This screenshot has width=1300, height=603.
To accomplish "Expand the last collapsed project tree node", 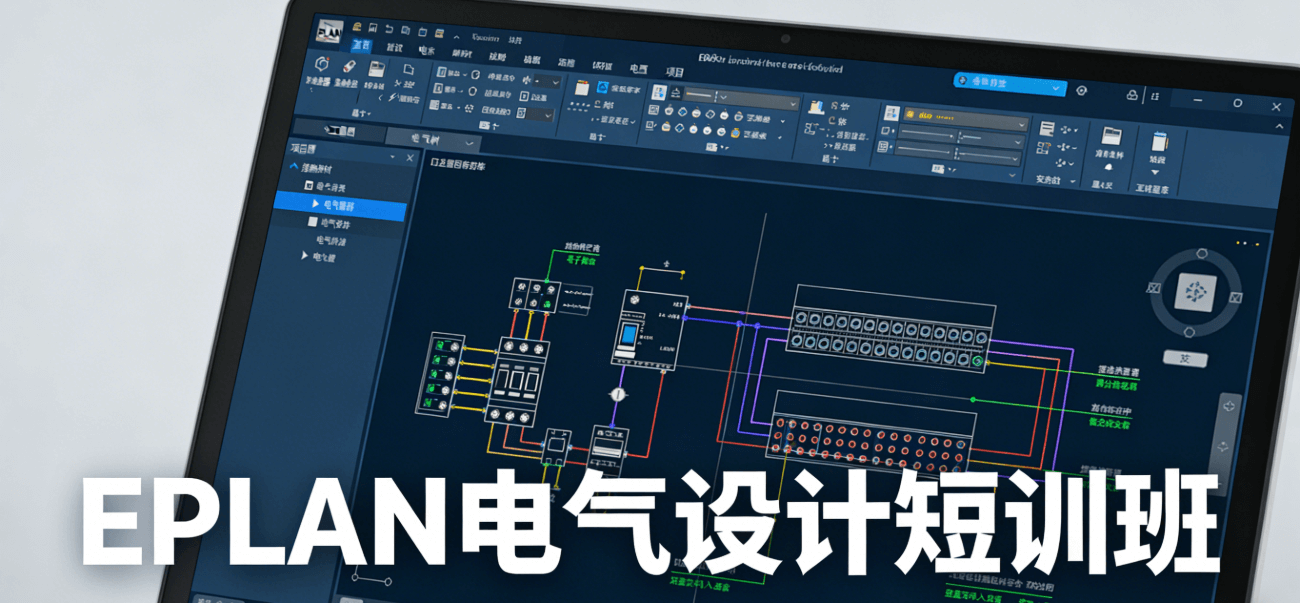I will [305, 257].
